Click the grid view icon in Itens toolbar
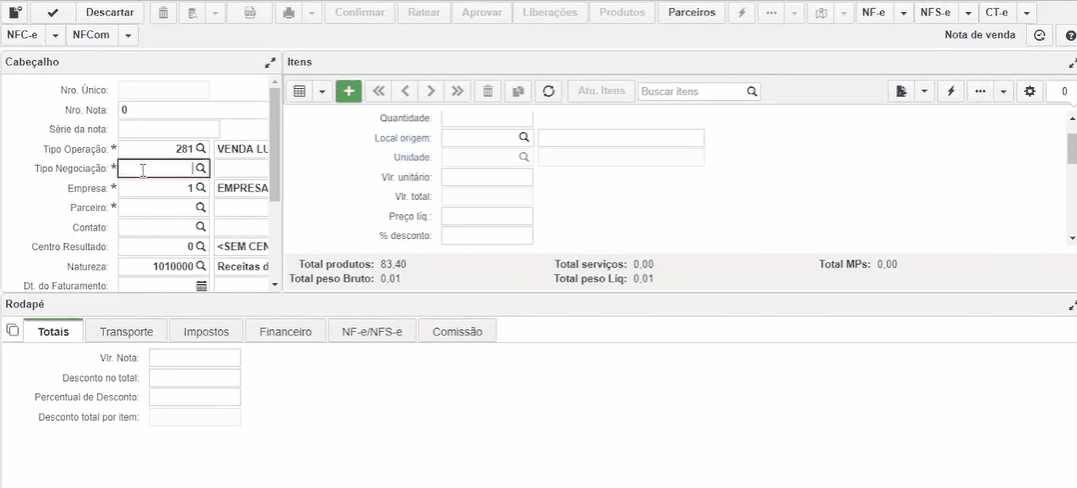This screenshot has width=1077, height=488. pos(299,91)
